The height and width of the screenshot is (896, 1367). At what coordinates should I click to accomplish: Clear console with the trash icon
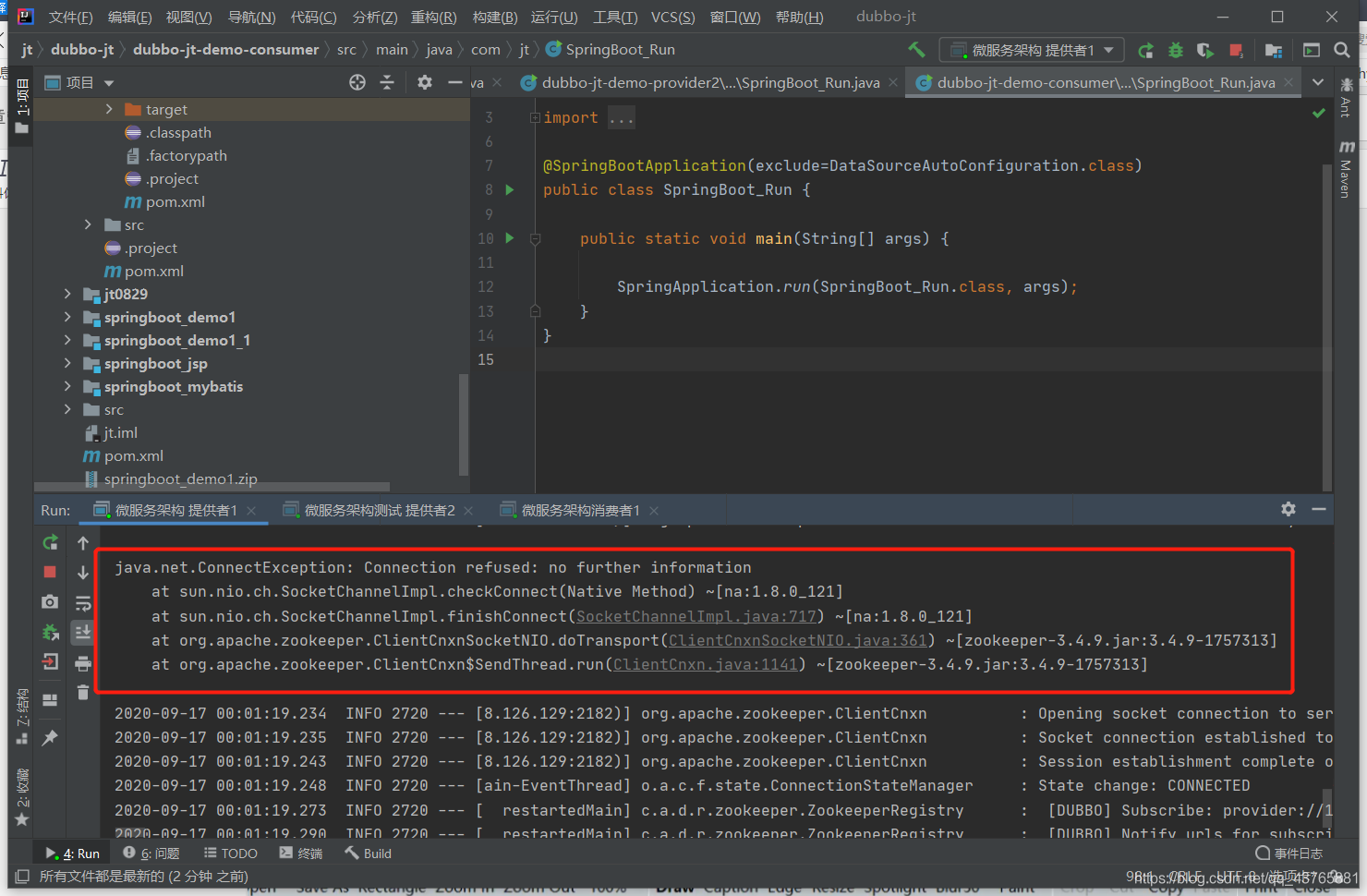tap(83, 692)
